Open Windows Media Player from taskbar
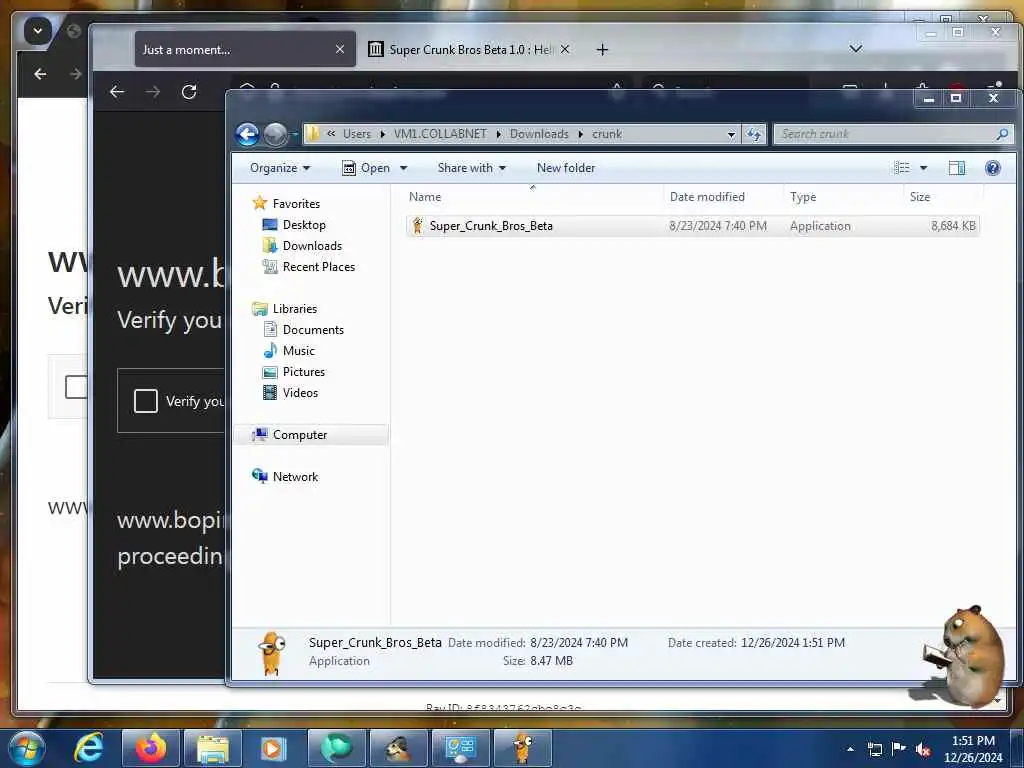The height and width of the screenshot is (768, 1024). (x=274, y=748)
